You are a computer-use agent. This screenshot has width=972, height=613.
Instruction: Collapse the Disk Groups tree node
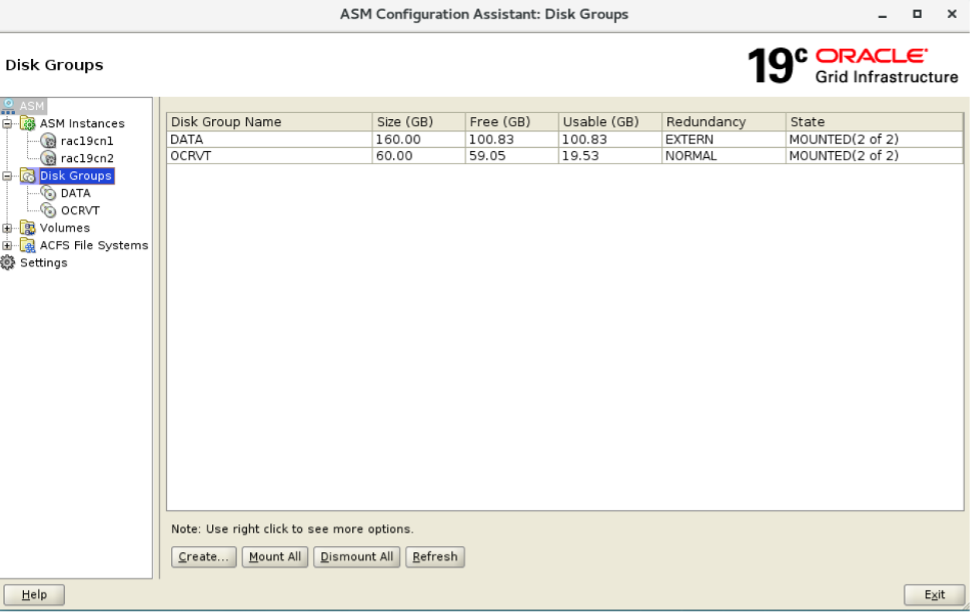(x=7, y=176)
